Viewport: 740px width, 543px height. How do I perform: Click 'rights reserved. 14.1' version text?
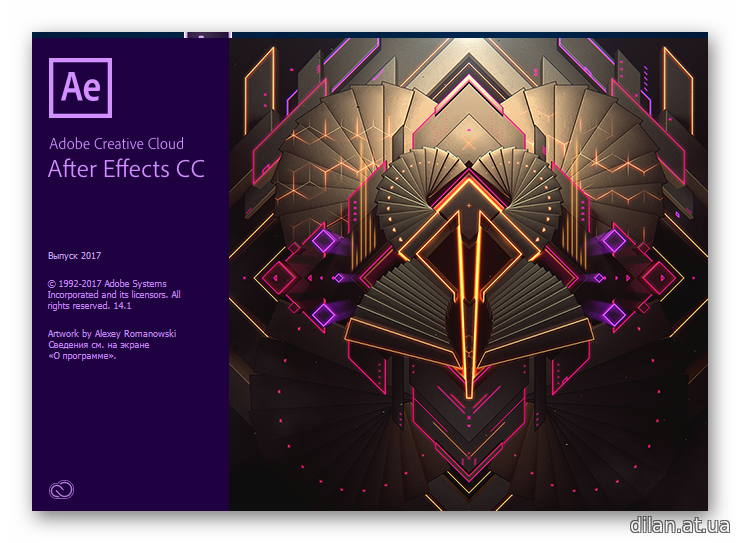pos(89,306)
